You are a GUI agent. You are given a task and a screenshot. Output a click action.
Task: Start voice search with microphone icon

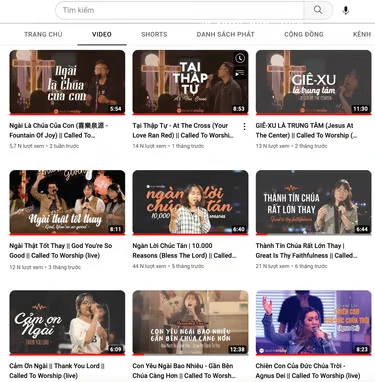(x=346, y=10)
